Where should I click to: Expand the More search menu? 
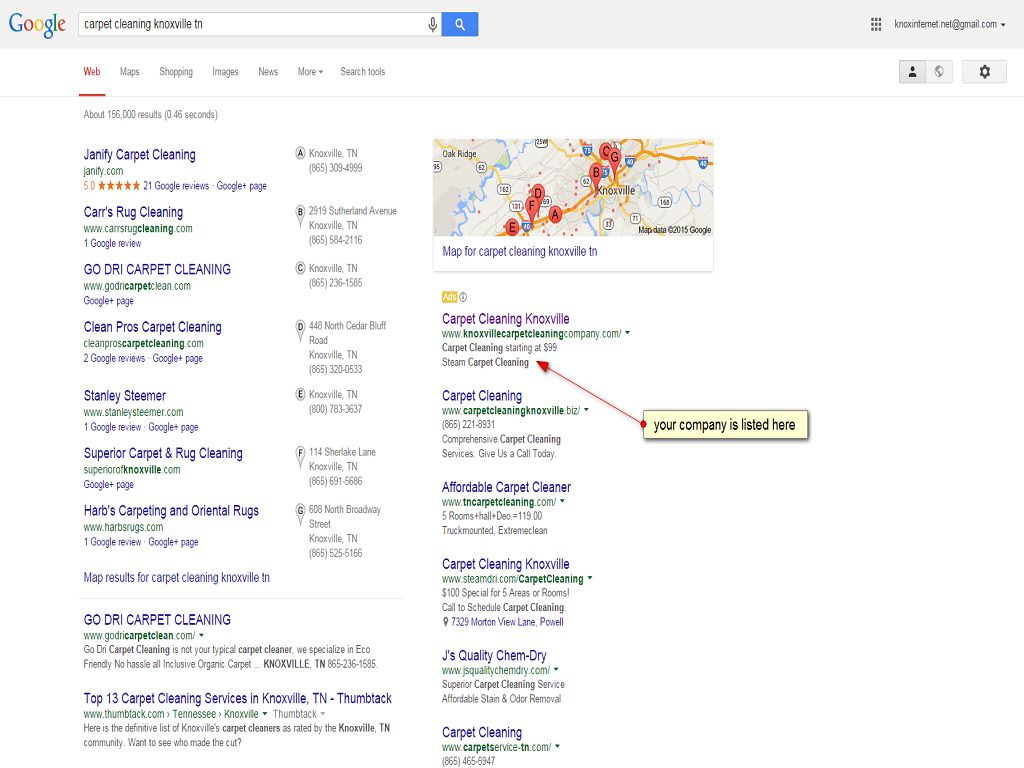tap(310, 71)
